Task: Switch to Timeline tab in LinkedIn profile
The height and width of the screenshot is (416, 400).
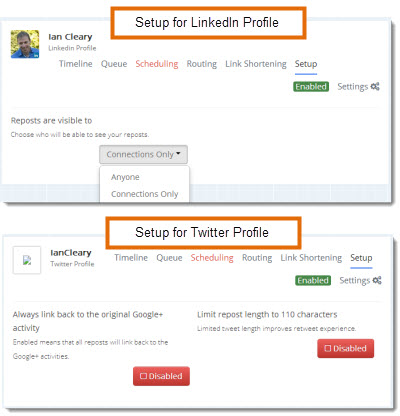Action: 76,64
